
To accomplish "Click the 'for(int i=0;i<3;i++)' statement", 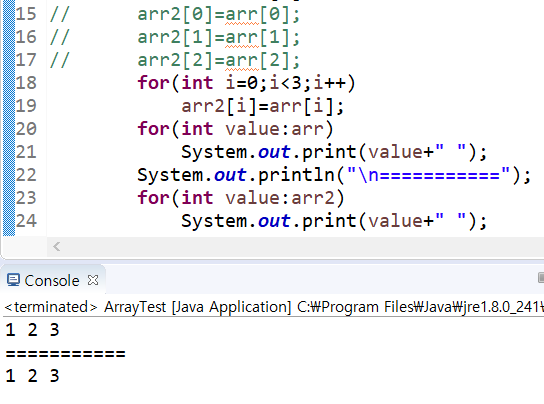I will coord(246,83).
